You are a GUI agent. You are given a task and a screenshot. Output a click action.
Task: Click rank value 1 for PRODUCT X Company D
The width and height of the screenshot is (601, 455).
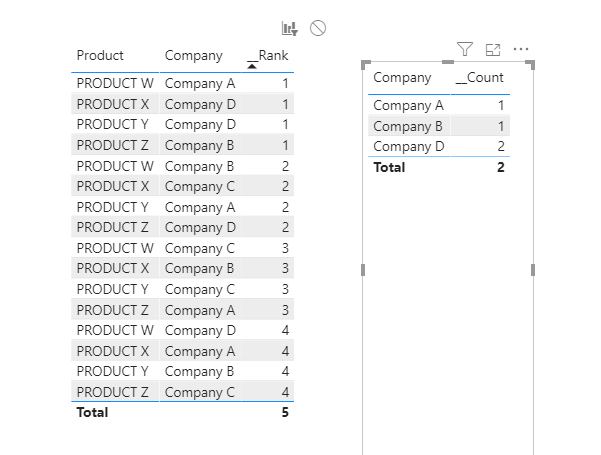pyautogui.click(x=285, y=104)
